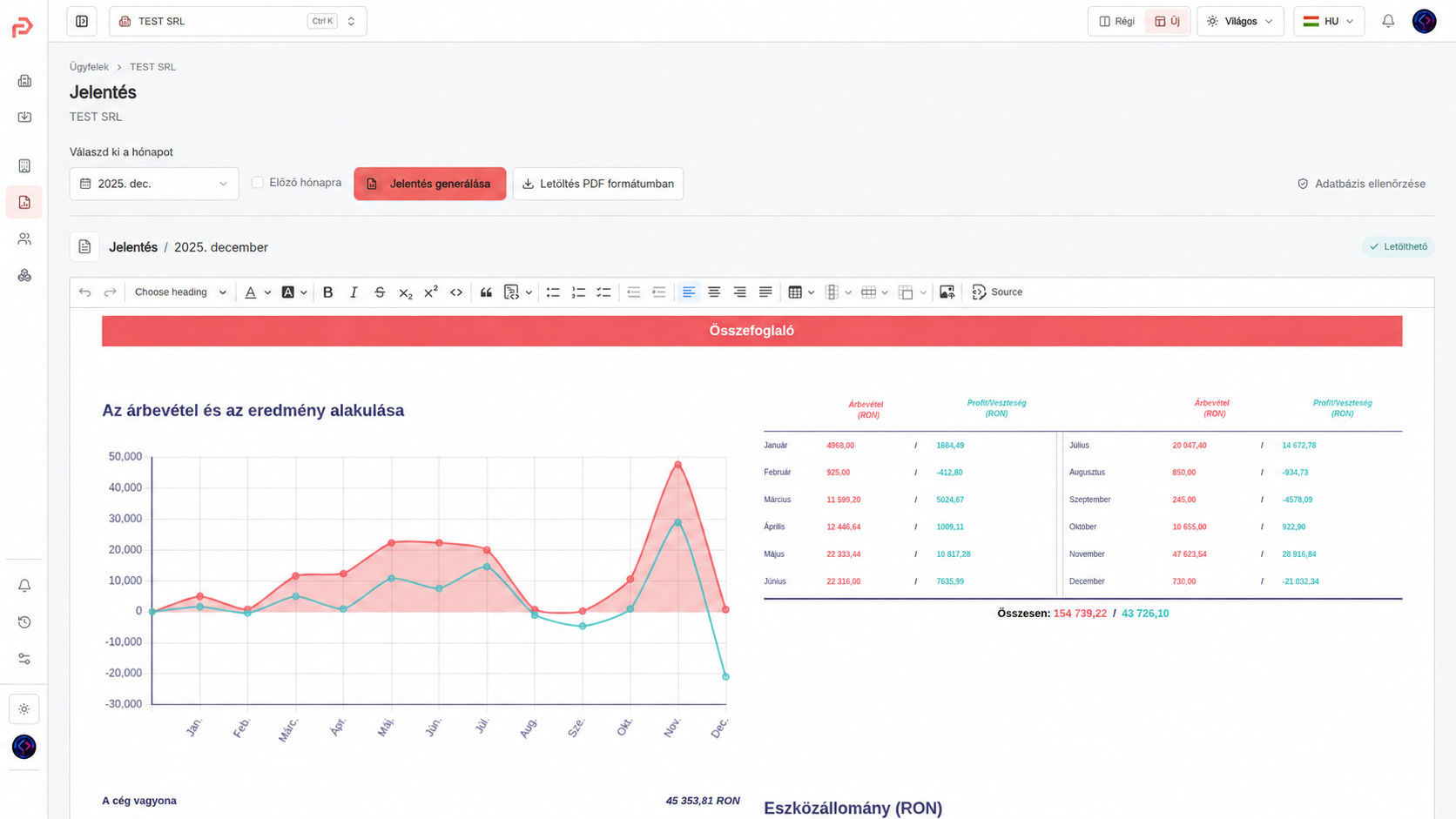Open the download inbox sidebar icon
Viewport: 1456px width, 819px height.
(x=24, y=117)
